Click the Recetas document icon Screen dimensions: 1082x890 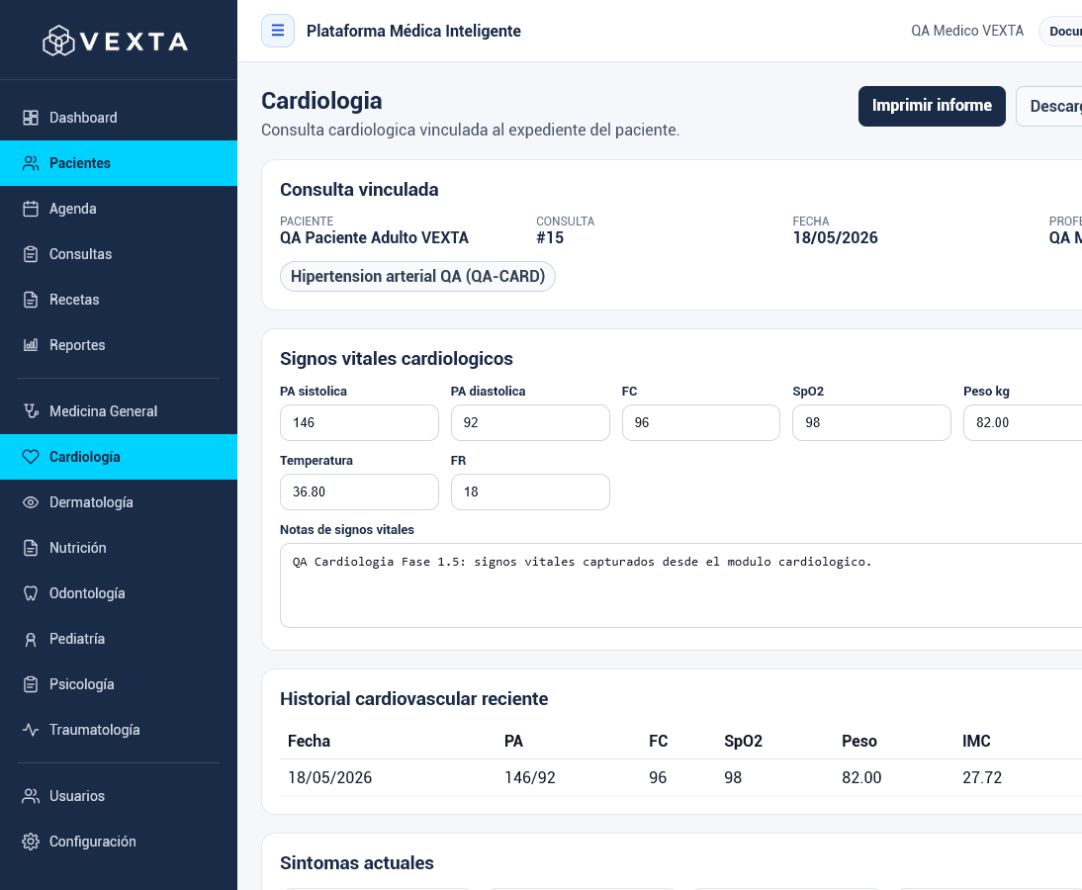coord(30,299)
